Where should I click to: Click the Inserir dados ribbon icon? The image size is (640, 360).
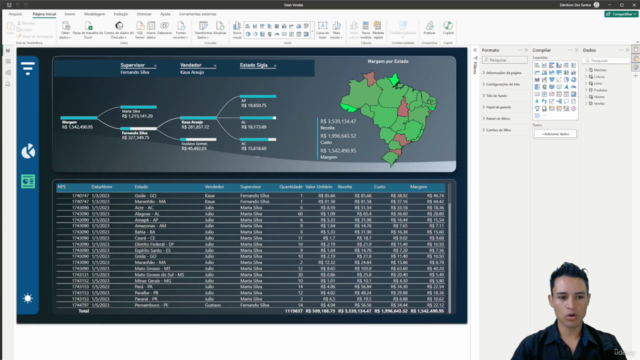151,30
